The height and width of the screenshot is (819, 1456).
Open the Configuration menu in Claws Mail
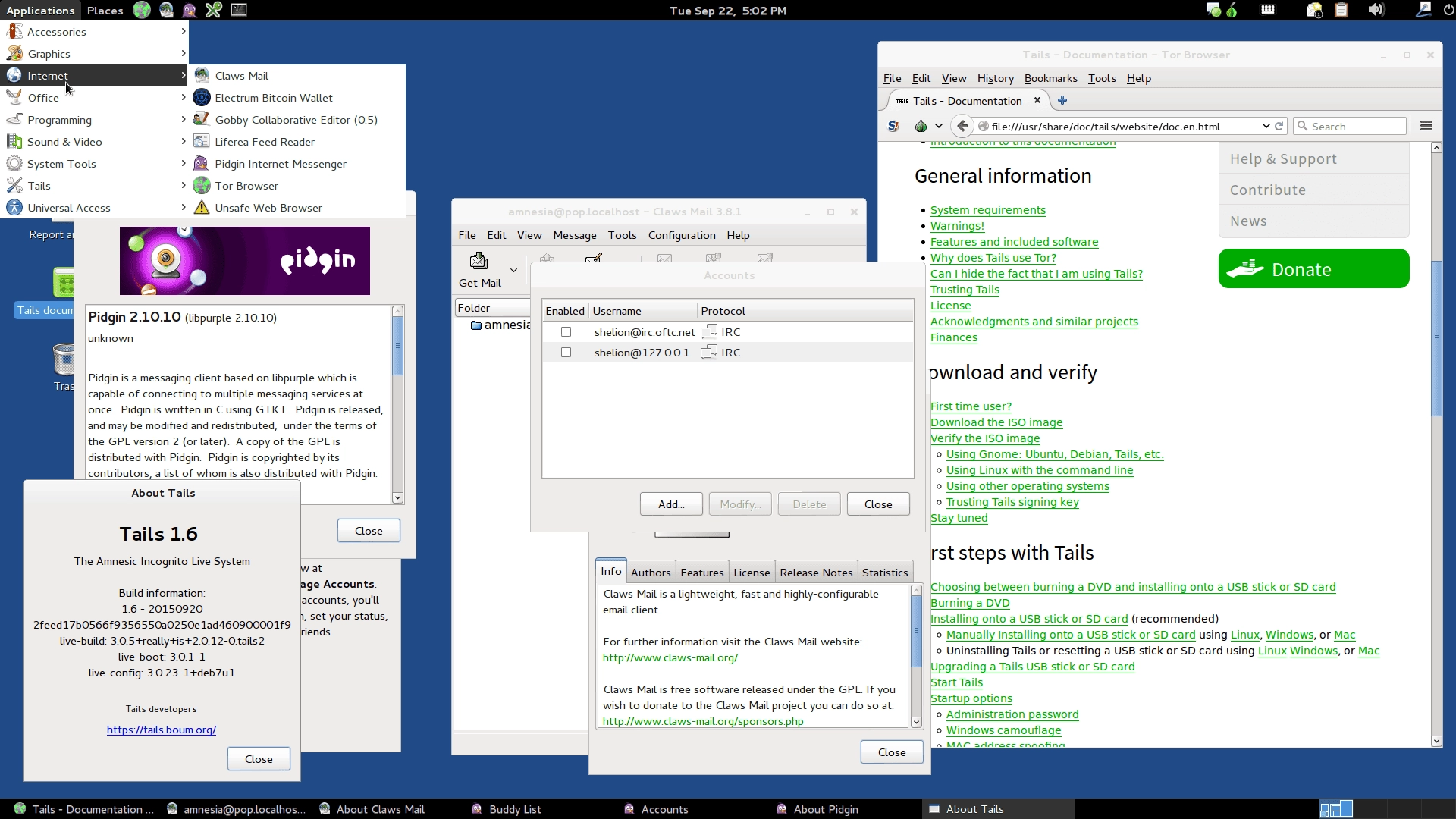[682, 235]
